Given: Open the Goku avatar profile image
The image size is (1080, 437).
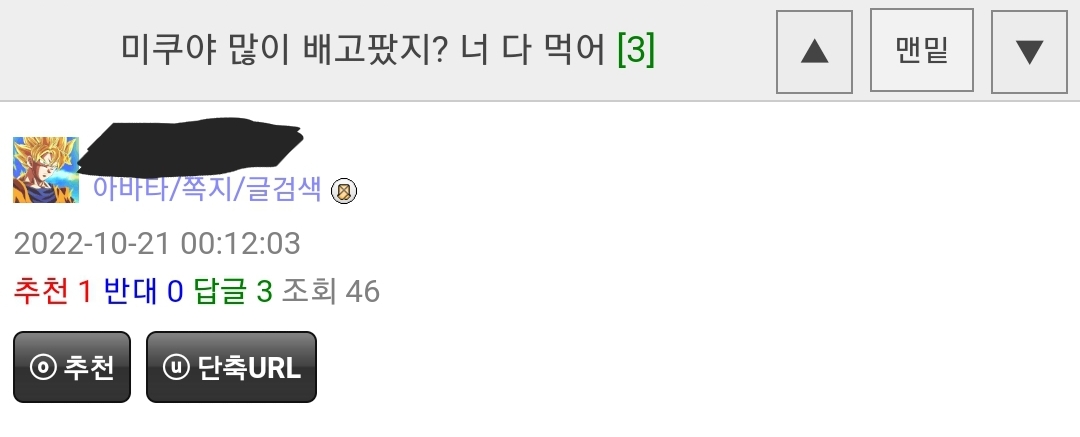Looking at the screenshot, I should (x=46, y=170).
